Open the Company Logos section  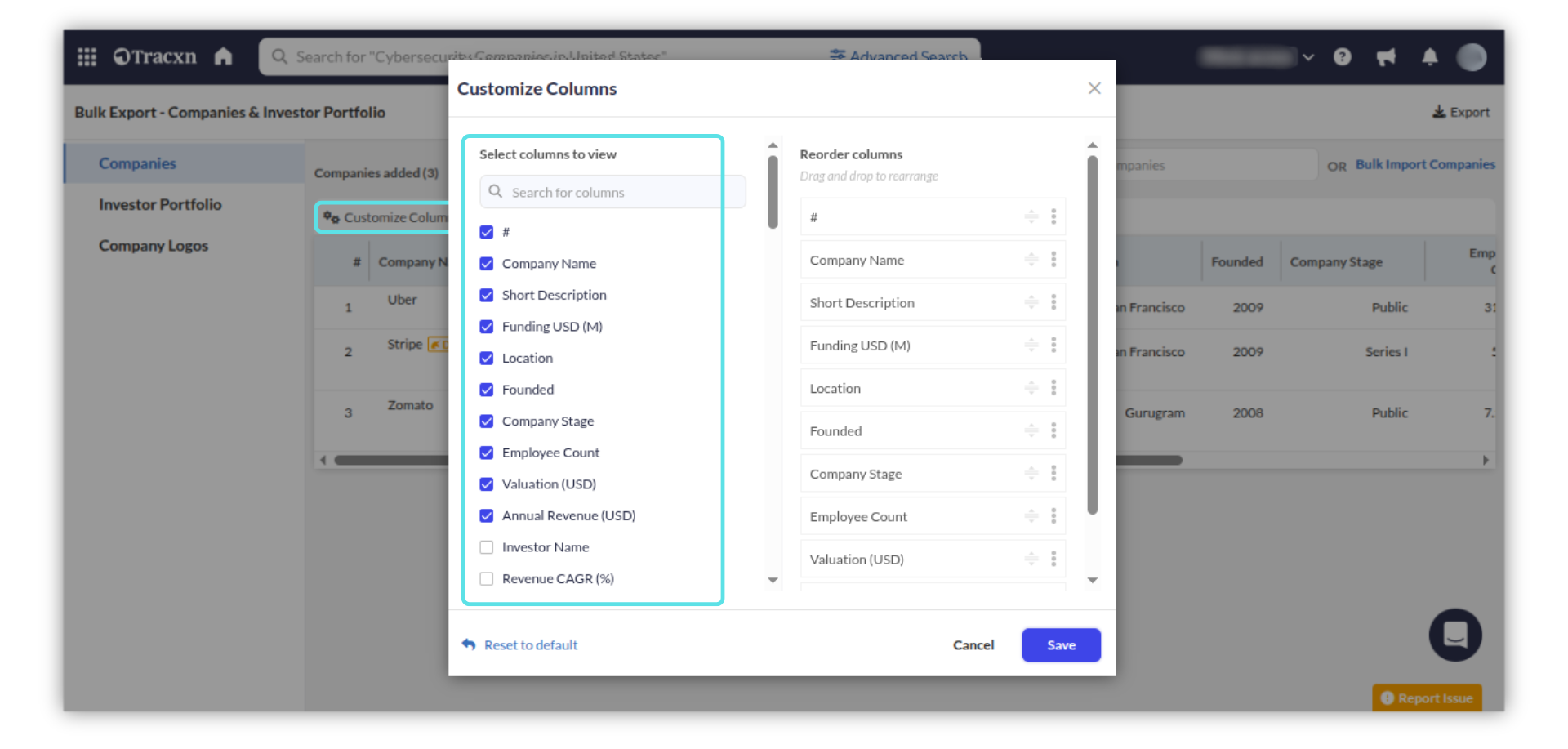click(154, 246)
